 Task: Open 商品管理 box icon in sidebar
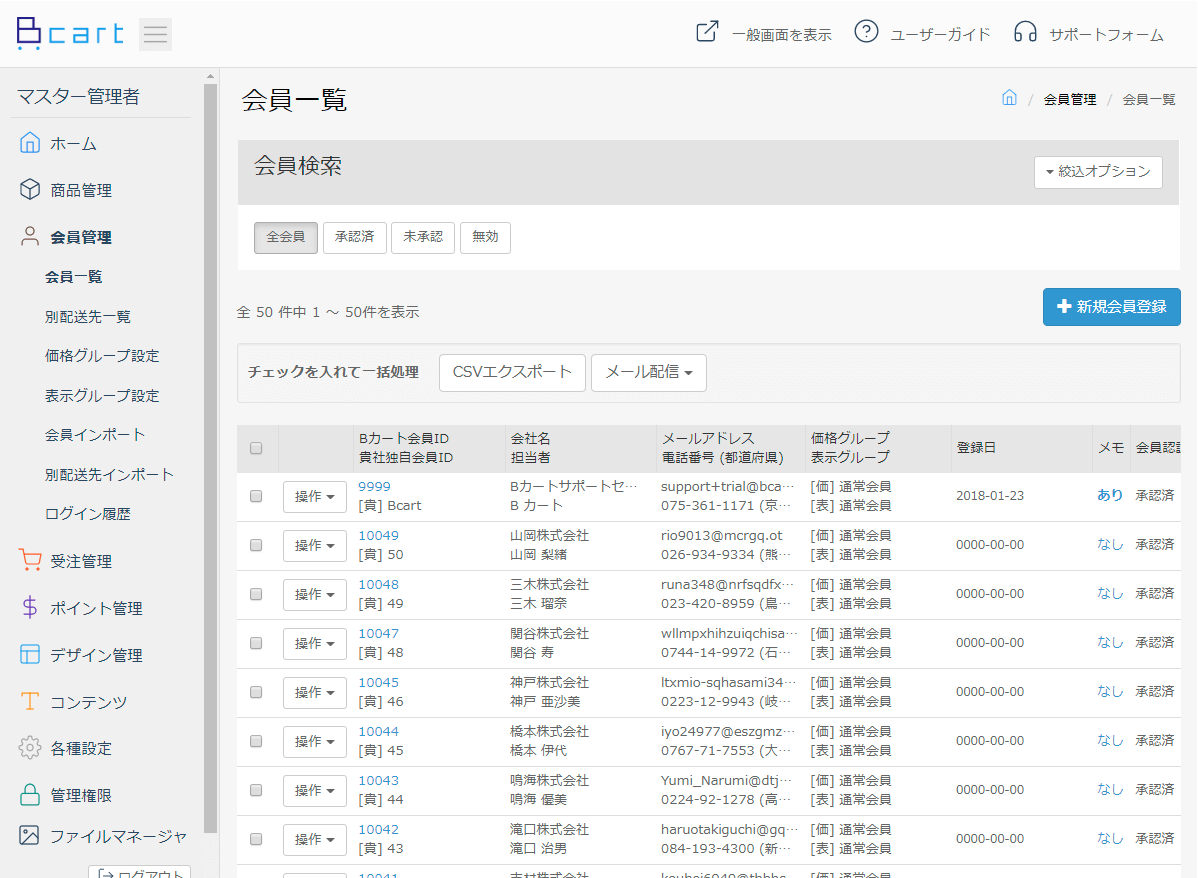click(x=30, y=190)
